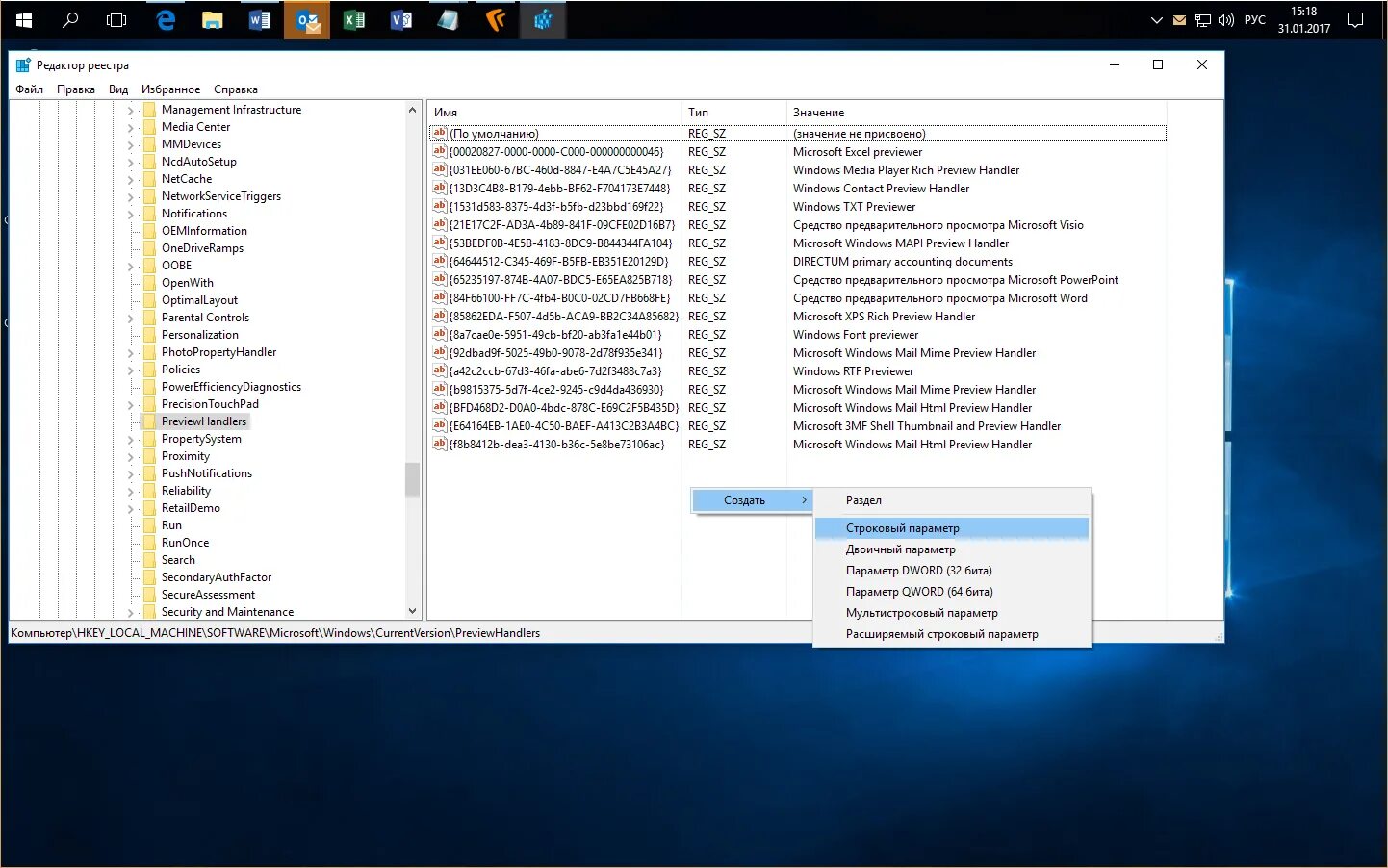Click the folder icon of Media Center

pyautogui.click(x=149, y=127)
